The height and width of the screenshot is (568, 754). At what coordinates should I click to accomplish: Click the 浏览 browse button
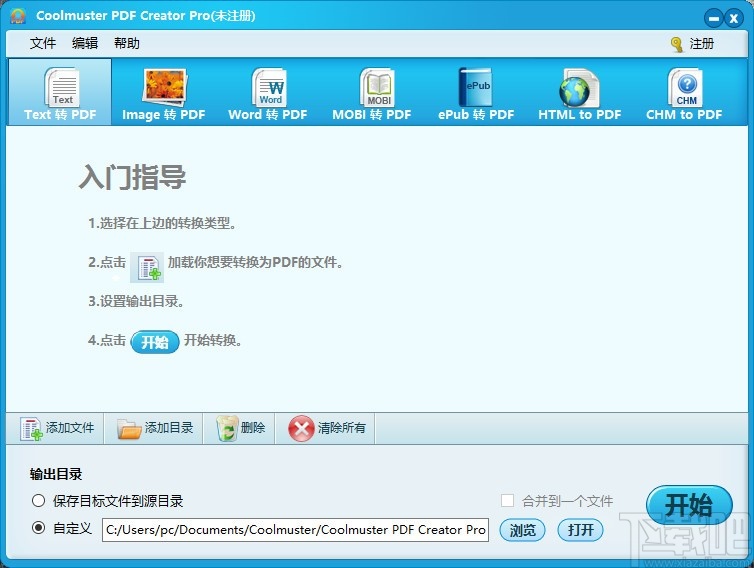[x=522, y=530]
